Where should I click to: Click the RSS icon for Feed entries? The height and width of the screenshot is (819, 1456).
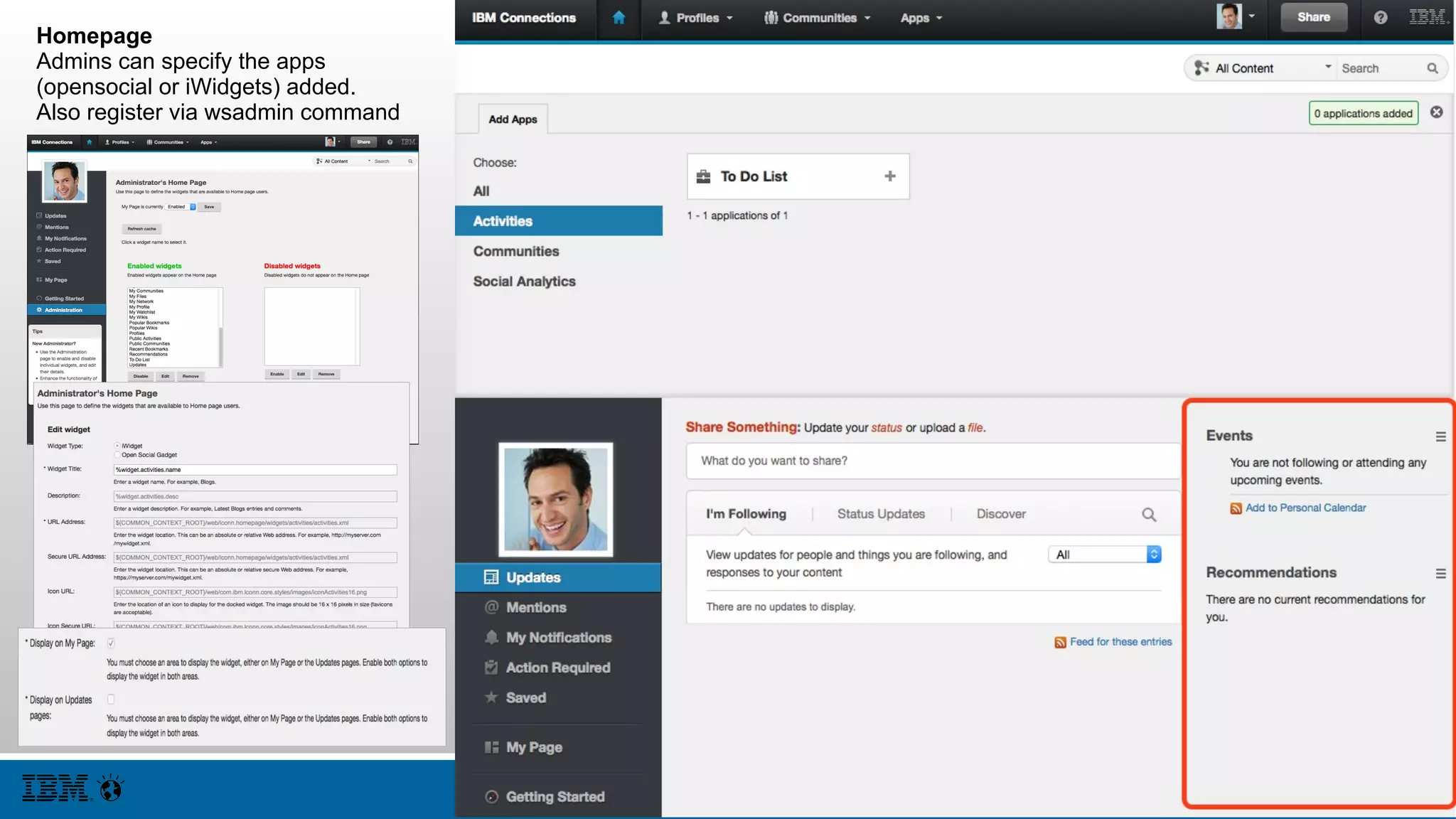click(x=1060, y=643)
